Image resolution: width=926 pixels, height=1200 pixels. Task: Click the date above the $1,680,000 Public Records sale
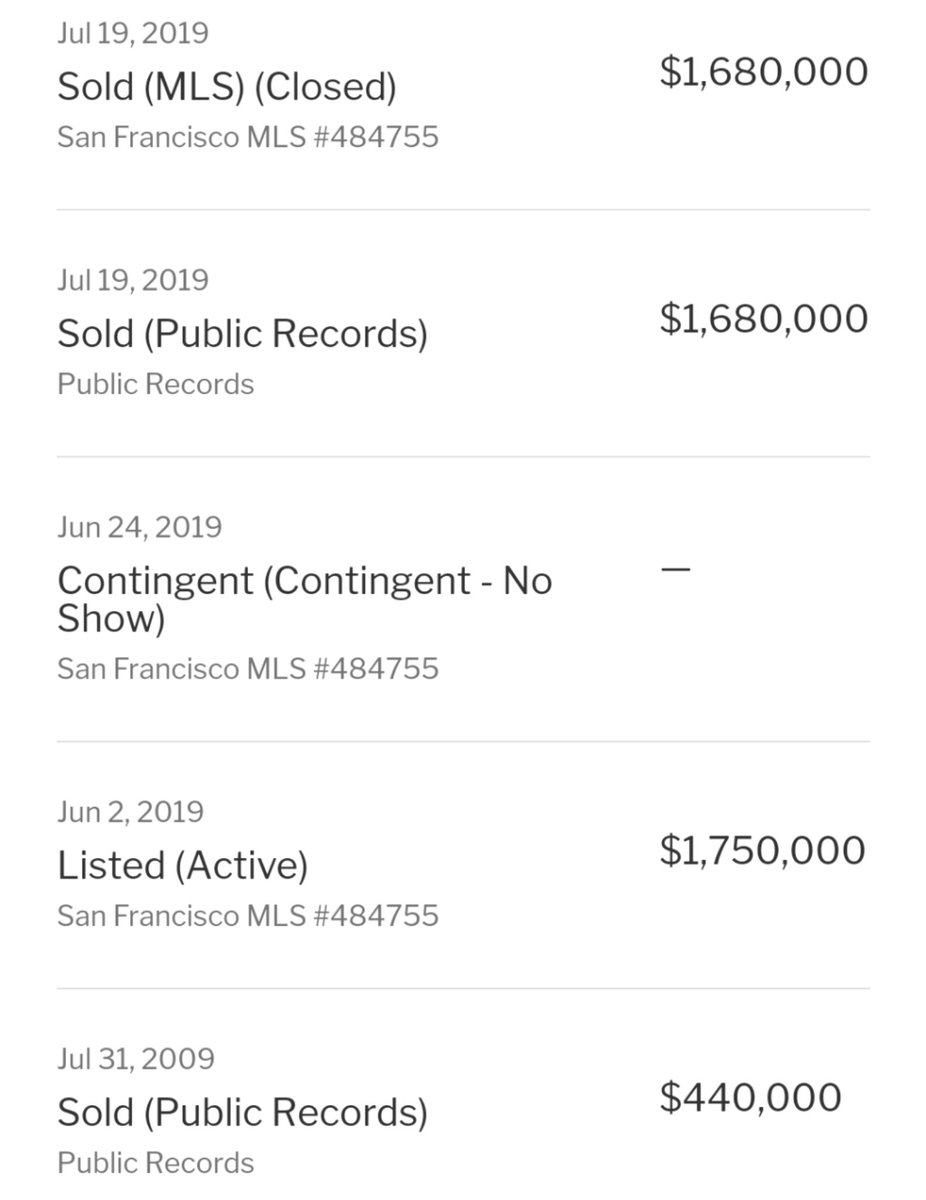[x=132, y=280]
